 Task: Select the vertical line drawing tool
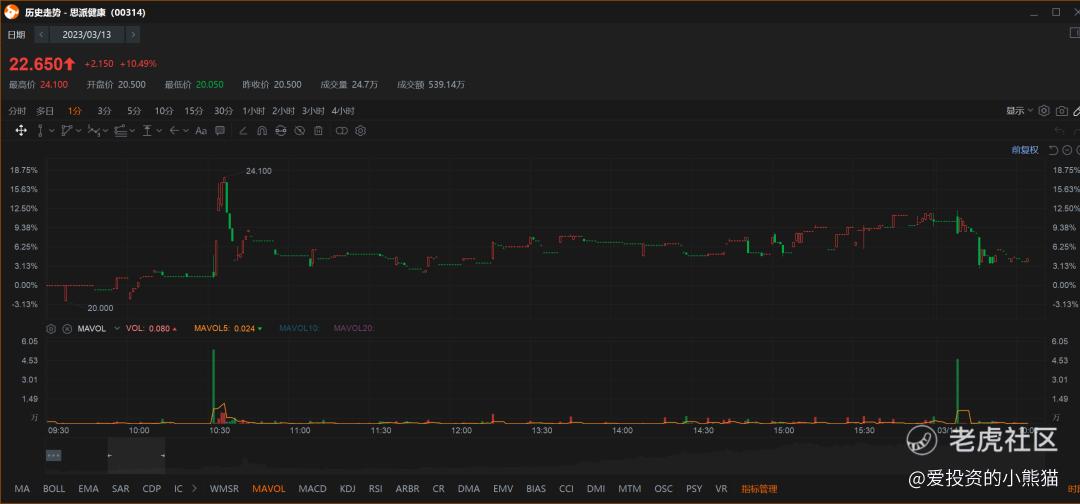pos(41,131)
